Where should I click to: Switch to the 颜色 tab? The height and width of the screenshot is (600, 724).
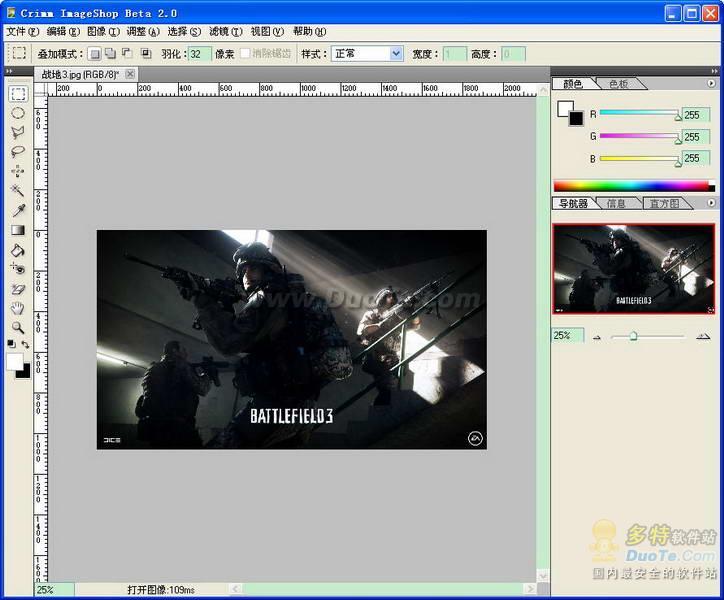(573, 84)
